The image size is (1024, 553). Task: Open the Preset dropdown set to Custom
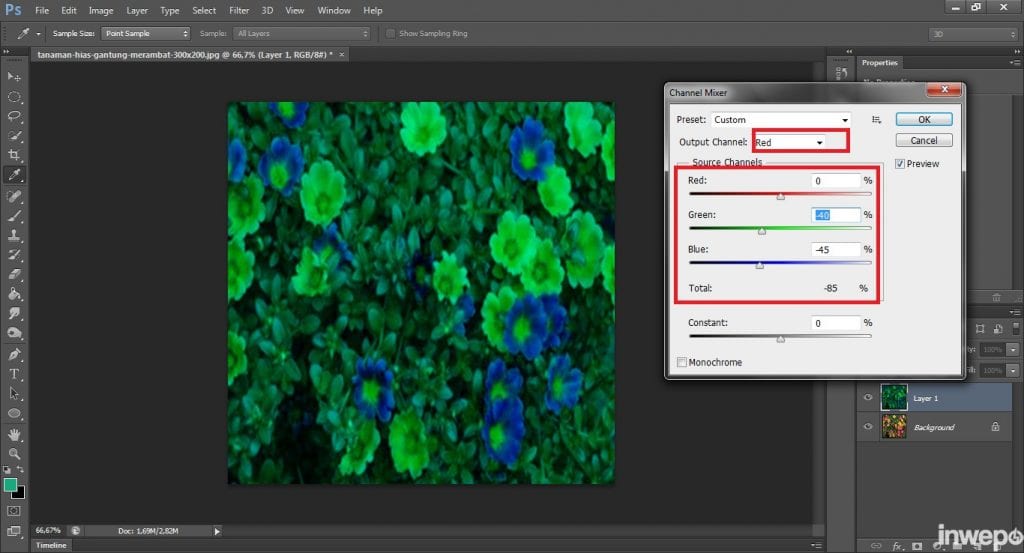tap(781, 120)
